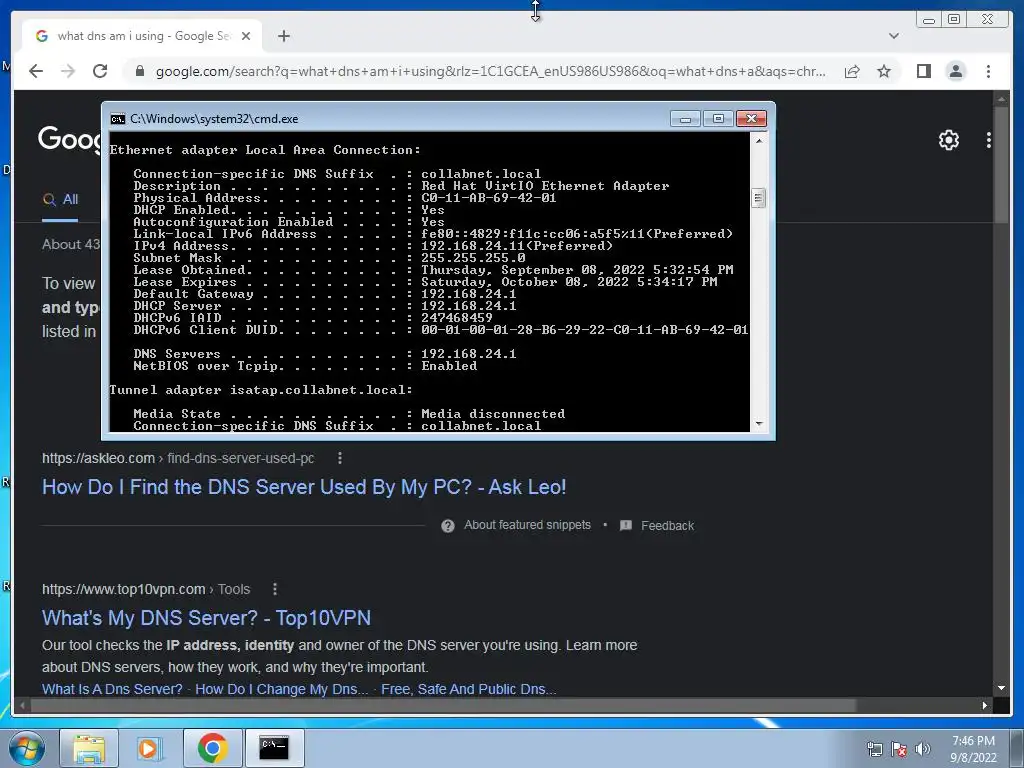Open network tray icon
This screenshot has height=768, width=1024.
[x=874, y=749]
